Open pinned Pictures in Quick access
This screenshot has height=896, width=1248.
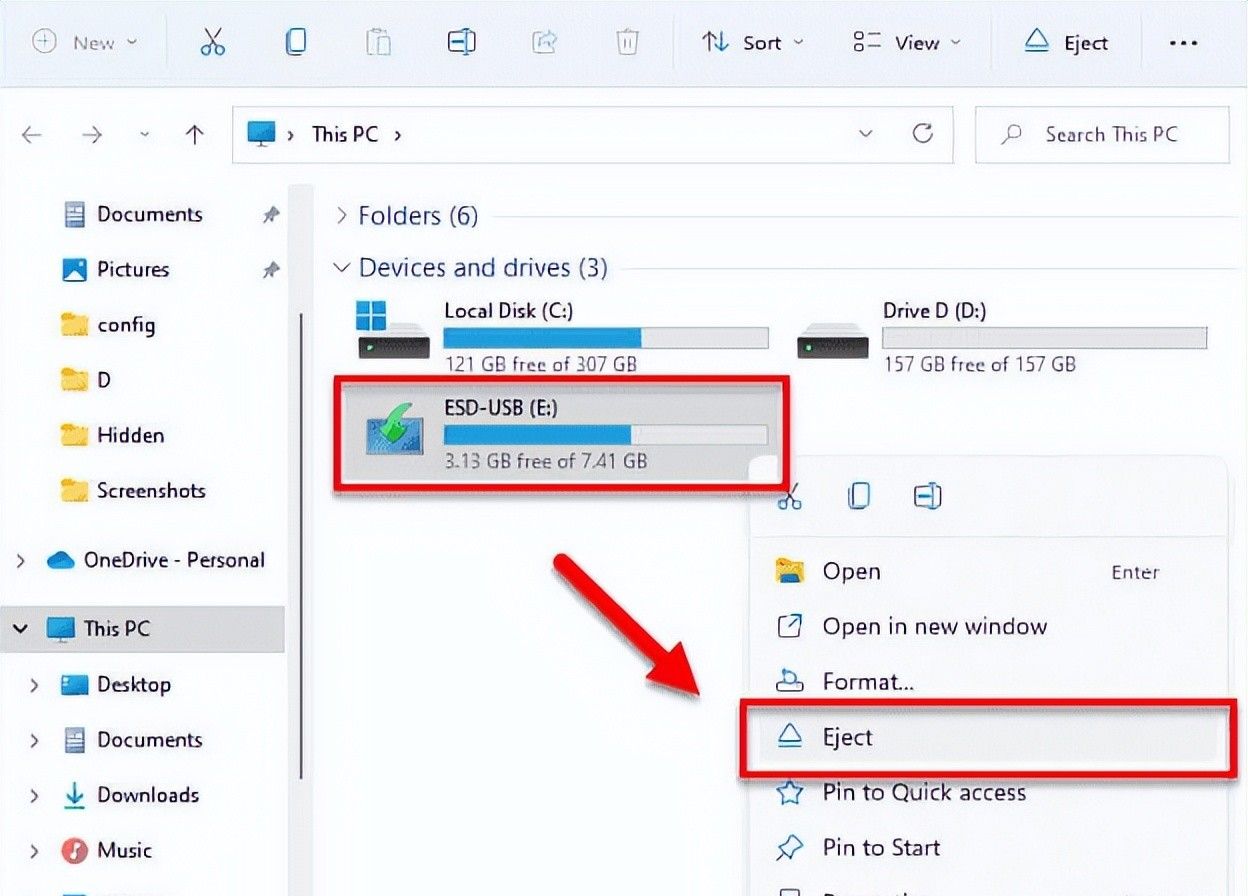133,269
